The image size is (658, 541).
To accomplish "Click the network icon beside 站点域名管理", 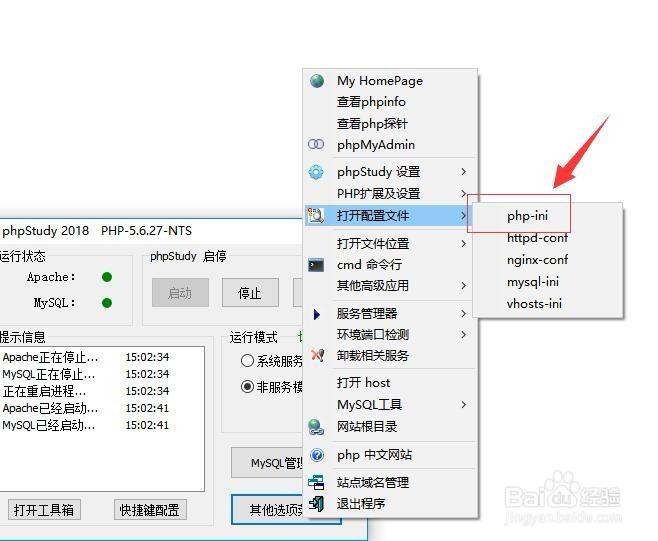I will coord(316,483).
